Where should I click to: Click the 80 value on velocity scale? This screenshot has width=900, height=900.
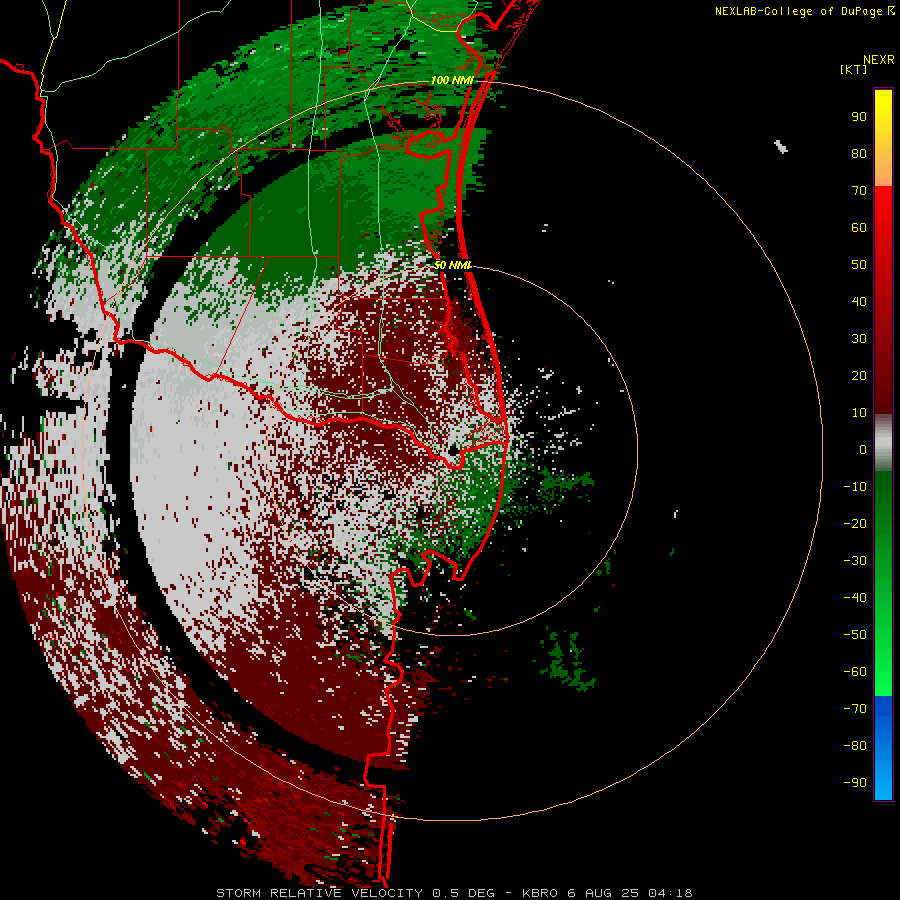coord(859,153)
